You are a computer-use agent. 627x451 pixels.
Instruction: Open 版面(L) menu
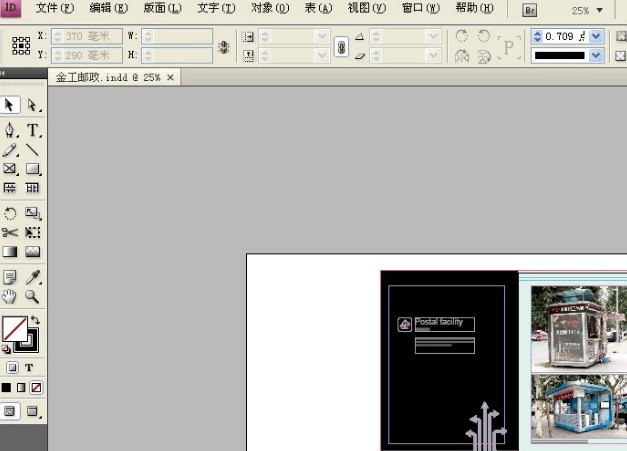click(x=162, y=8)
